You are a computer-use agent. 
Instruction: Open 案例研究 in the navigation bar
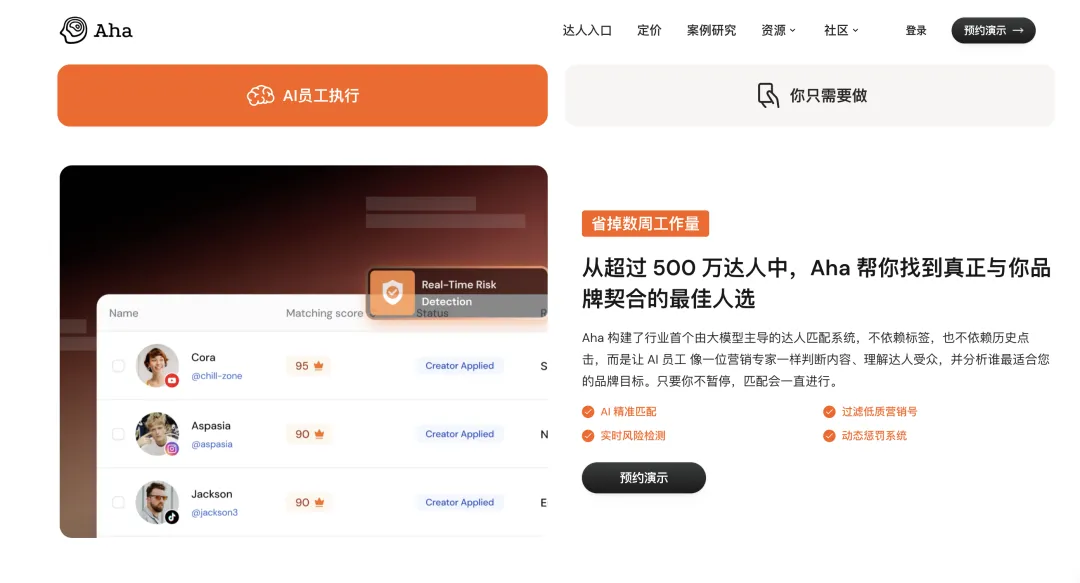(x=711, y=30)
